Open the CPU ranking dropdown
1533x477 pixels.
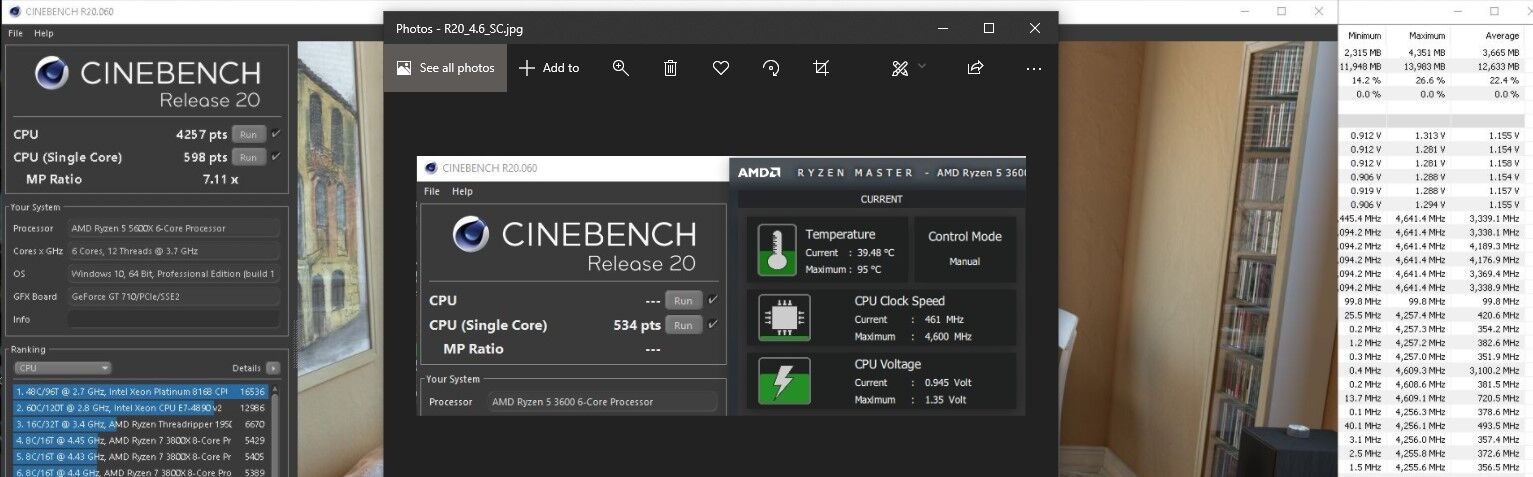coord(63,368)
